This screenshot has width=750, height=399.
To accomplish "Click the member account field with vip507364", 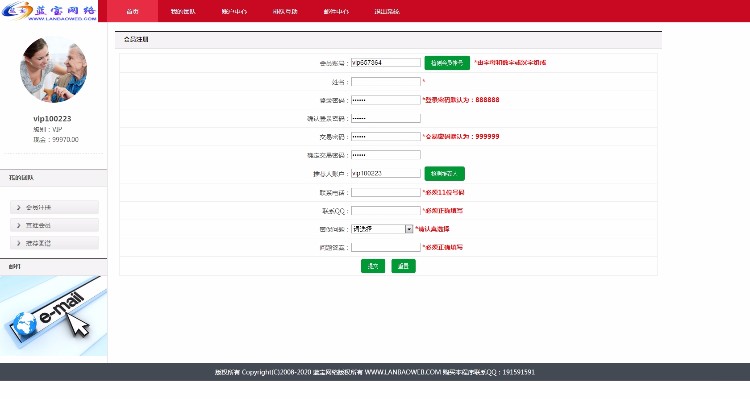I will pyautogui.click(x=386, y=63).
